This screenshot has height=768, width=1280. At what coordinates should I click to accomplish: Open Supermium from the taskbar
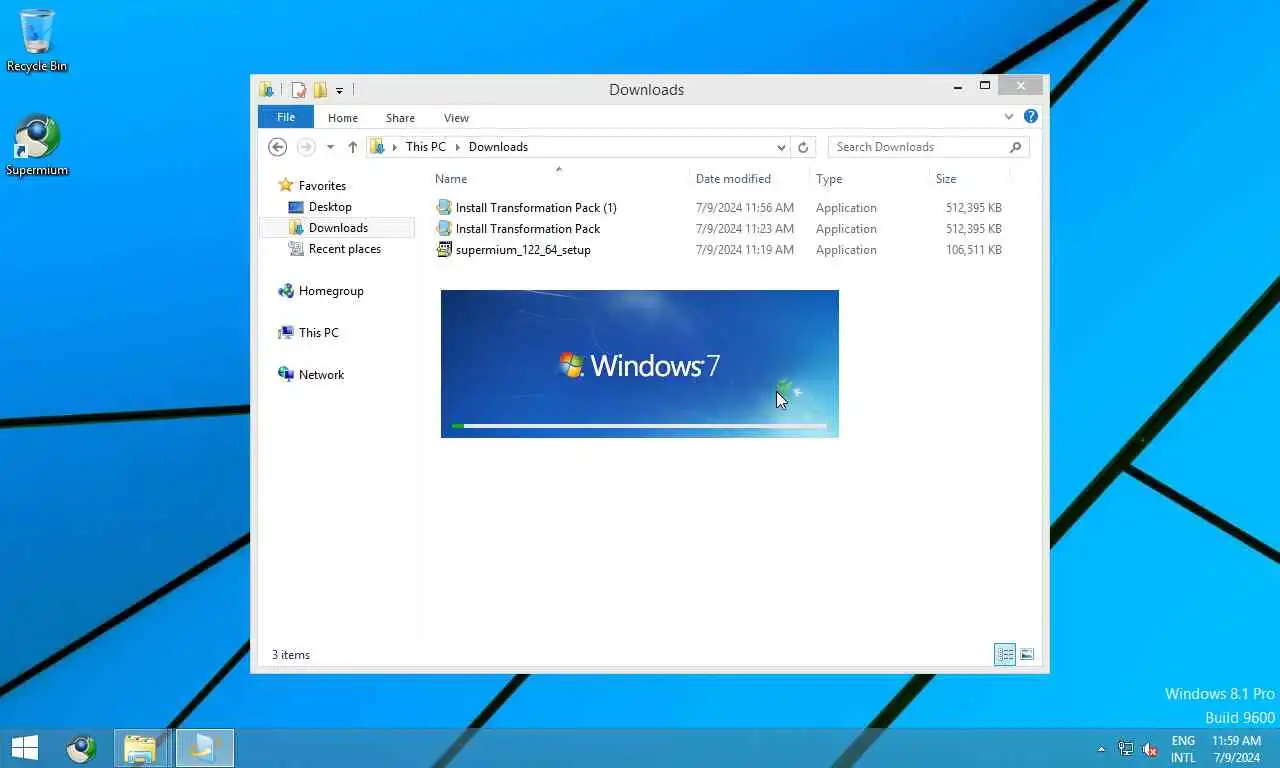[81, 747]
